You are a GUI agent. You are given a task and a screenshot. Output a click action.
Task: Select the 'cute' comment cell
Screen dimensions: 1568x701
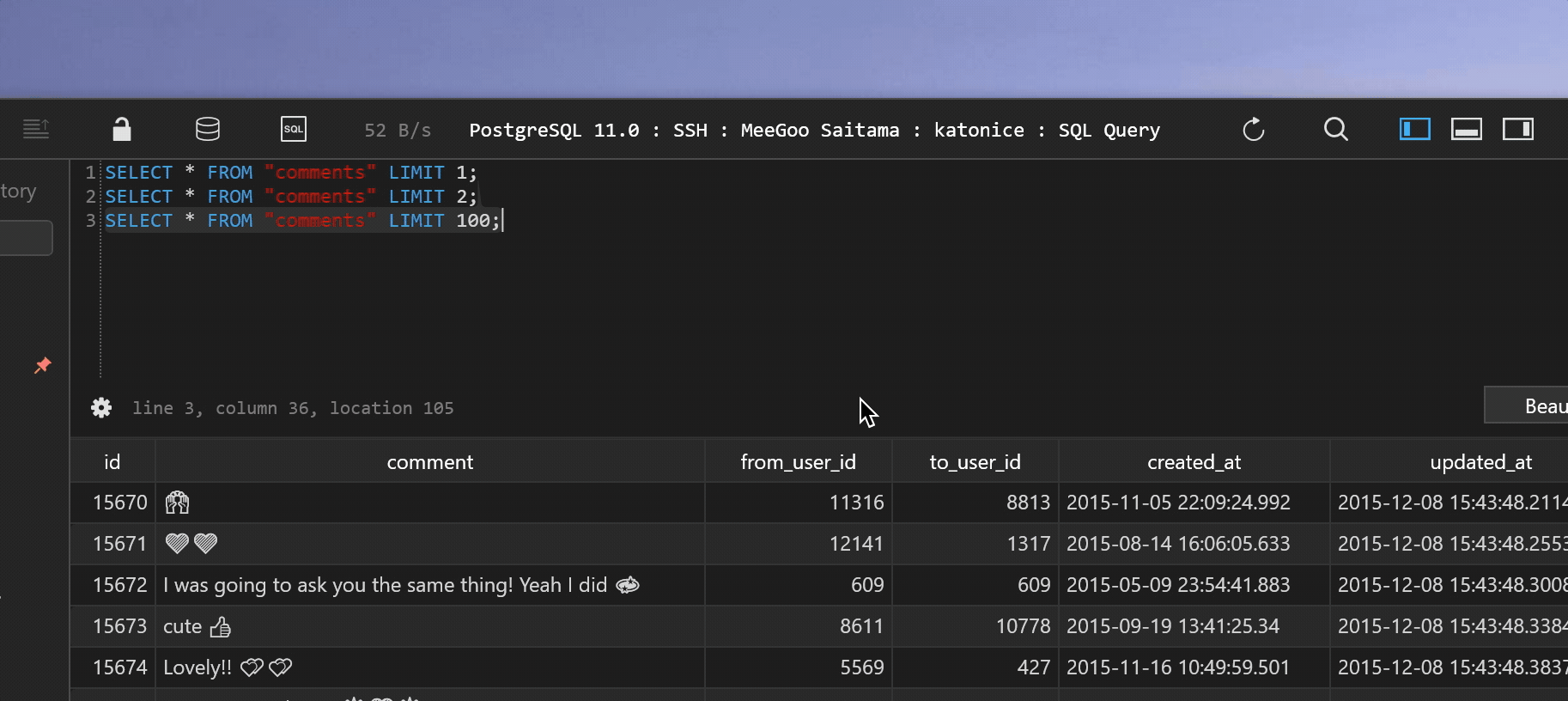[430, 626]
